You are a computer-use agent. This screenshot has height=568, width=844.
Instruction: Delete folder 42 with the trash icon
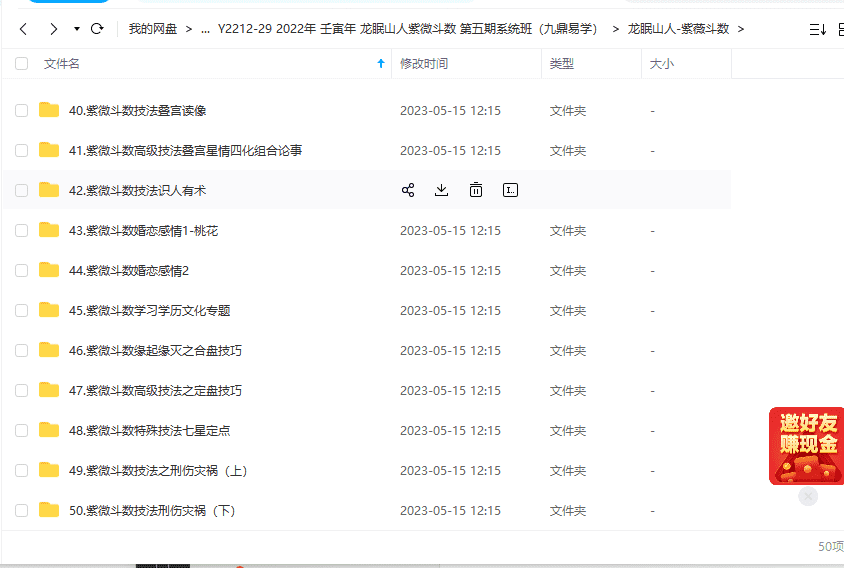click(x=476, y=190)
